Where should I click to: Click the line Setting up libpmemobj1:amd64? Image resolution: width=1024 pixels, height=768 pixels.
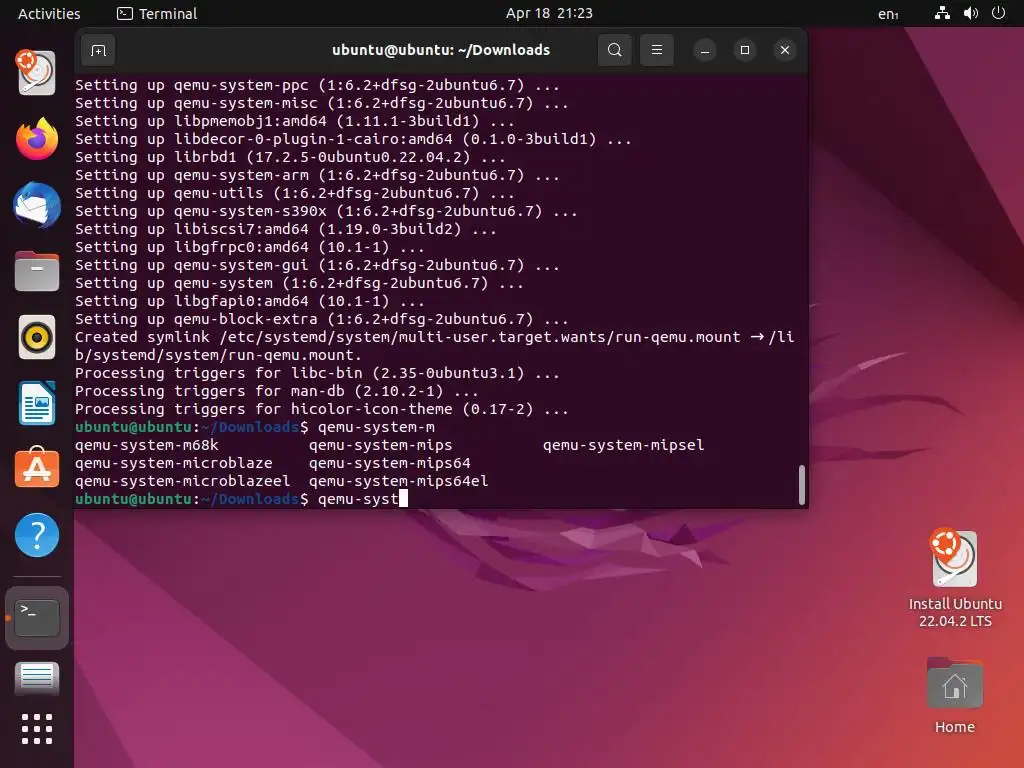pyautogui.click(x=295, y=121)
